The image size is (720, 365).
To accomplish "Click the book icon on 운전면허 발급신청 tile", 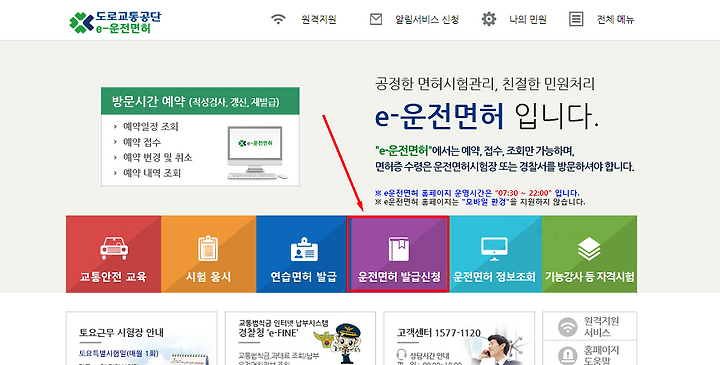I will [x=399, y=249].
